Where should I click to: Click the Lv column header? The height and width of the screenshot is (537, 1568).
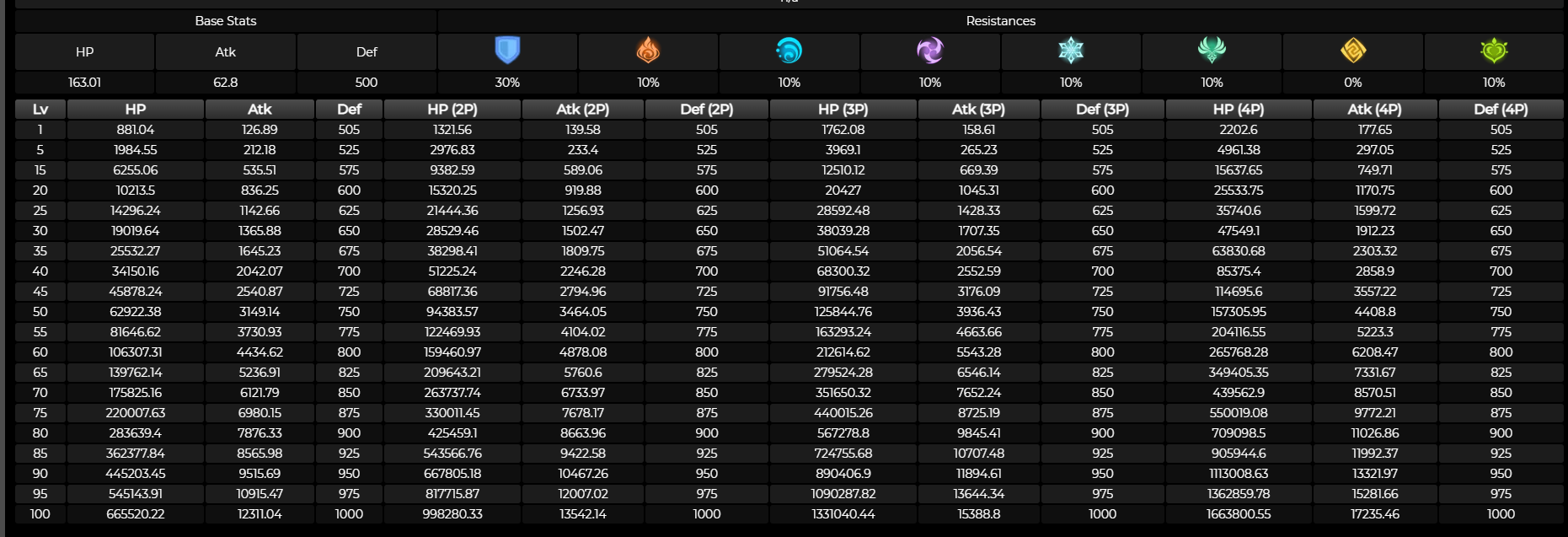40,110
